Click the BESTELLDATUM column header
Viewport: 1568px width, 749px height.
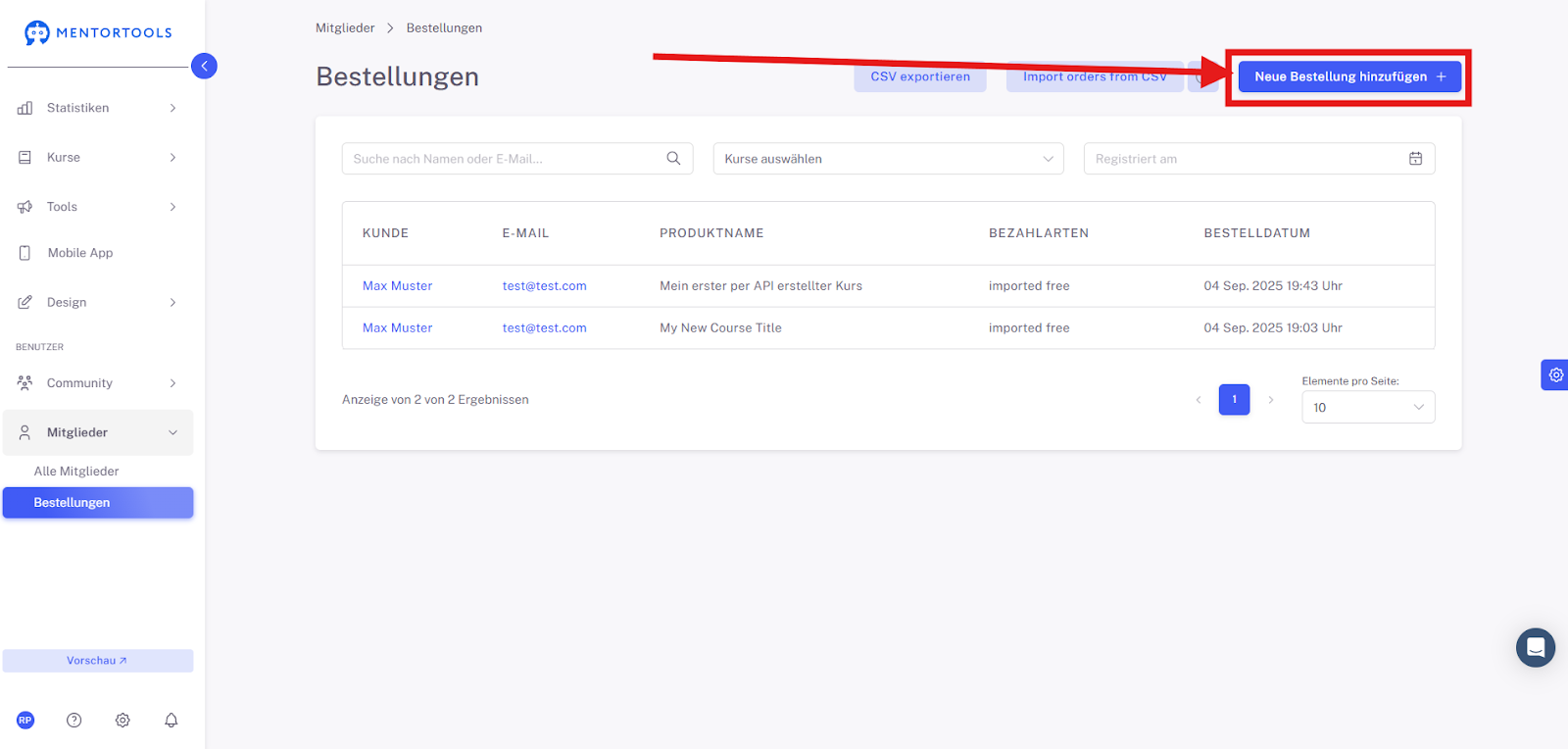click(1256, 233)
